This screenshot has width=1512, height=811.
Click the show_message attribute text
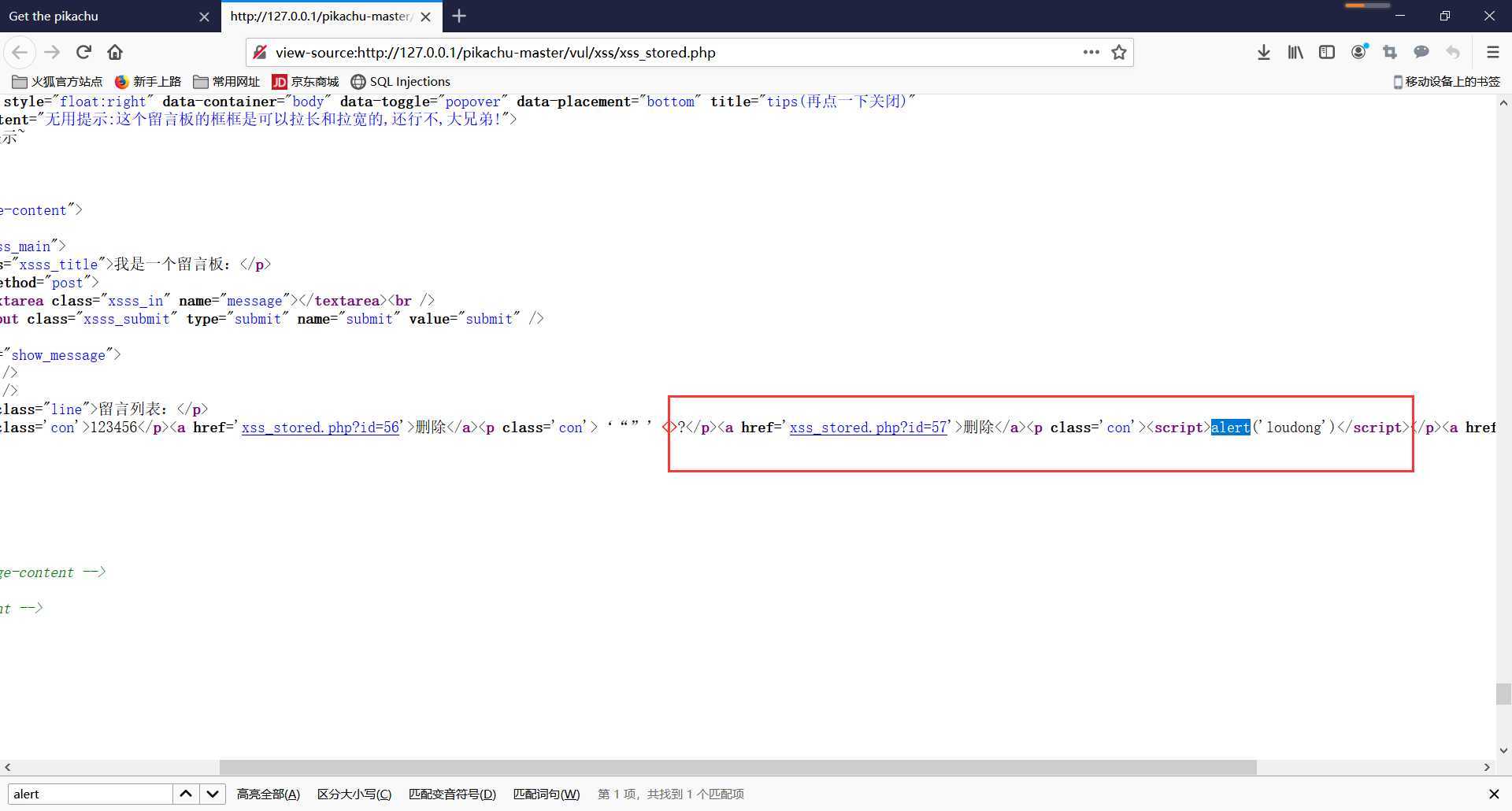58,355
